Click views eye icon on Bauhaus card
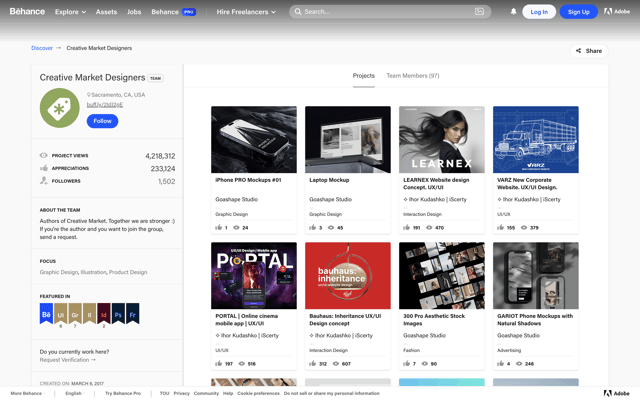Viewport: 640px width, 400px height. [336, 363]
